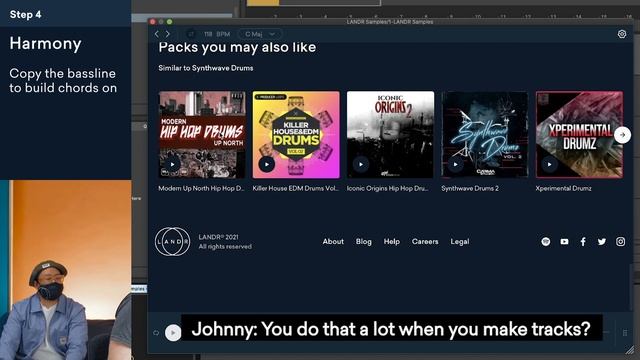The height and width of the screenshot is (360, 640).
Task: Open LANDR Instagram icon
Action: click(x=620, y=242)
